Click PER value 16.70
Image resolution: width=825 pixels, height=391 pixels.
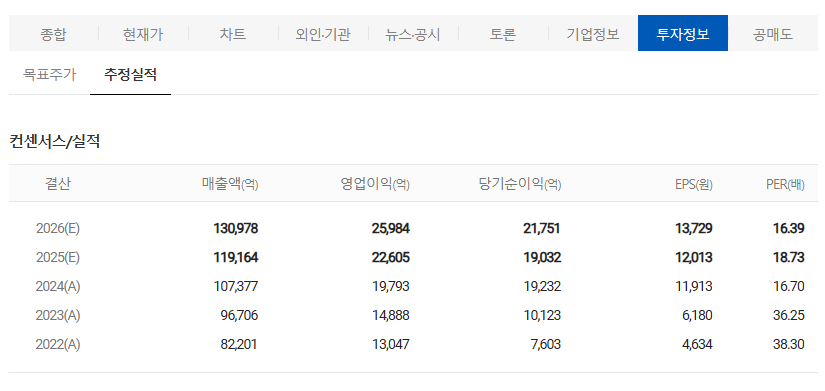click(789, 286)
